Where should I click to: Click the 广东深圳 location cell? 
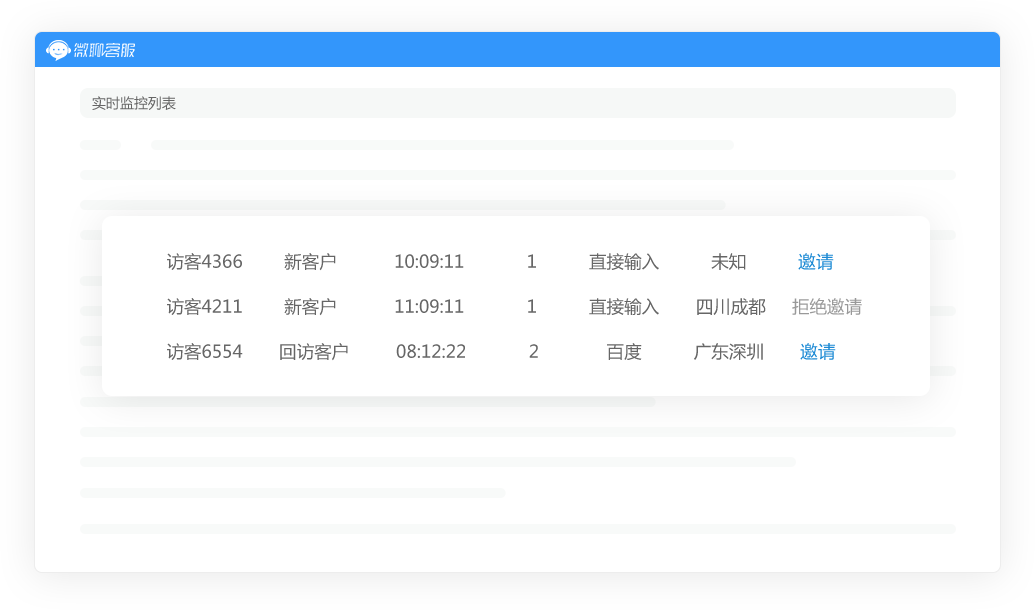[729, 352]
